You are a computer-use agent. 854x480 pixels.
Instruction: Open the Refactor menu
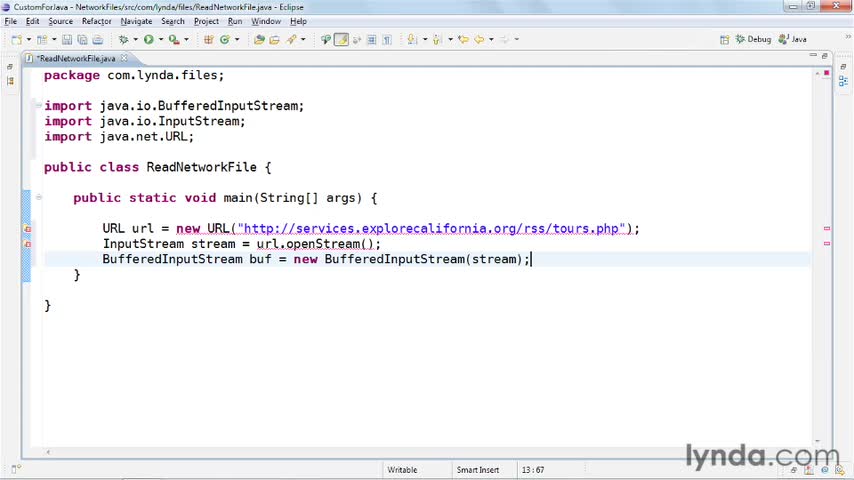pos(96,21)
